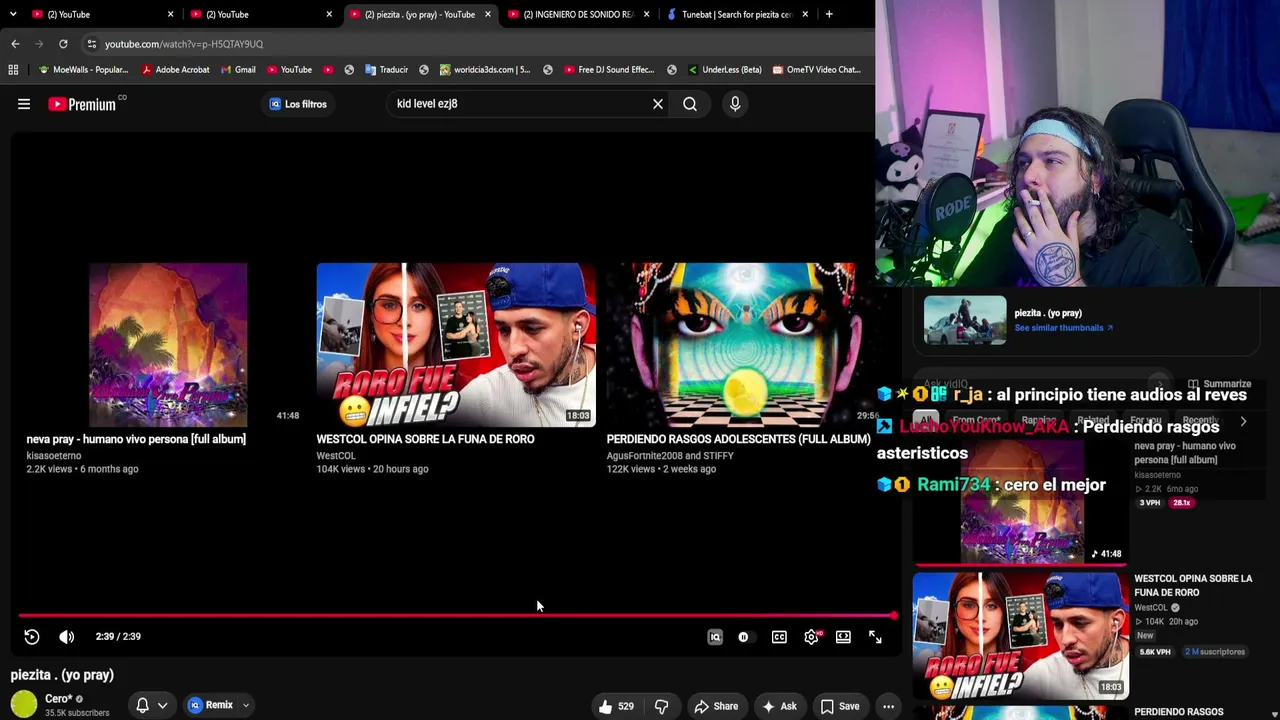Open worldcia3ds.com bookmark
This screenshot has width=1280, height=720.
tap(484, 70)
